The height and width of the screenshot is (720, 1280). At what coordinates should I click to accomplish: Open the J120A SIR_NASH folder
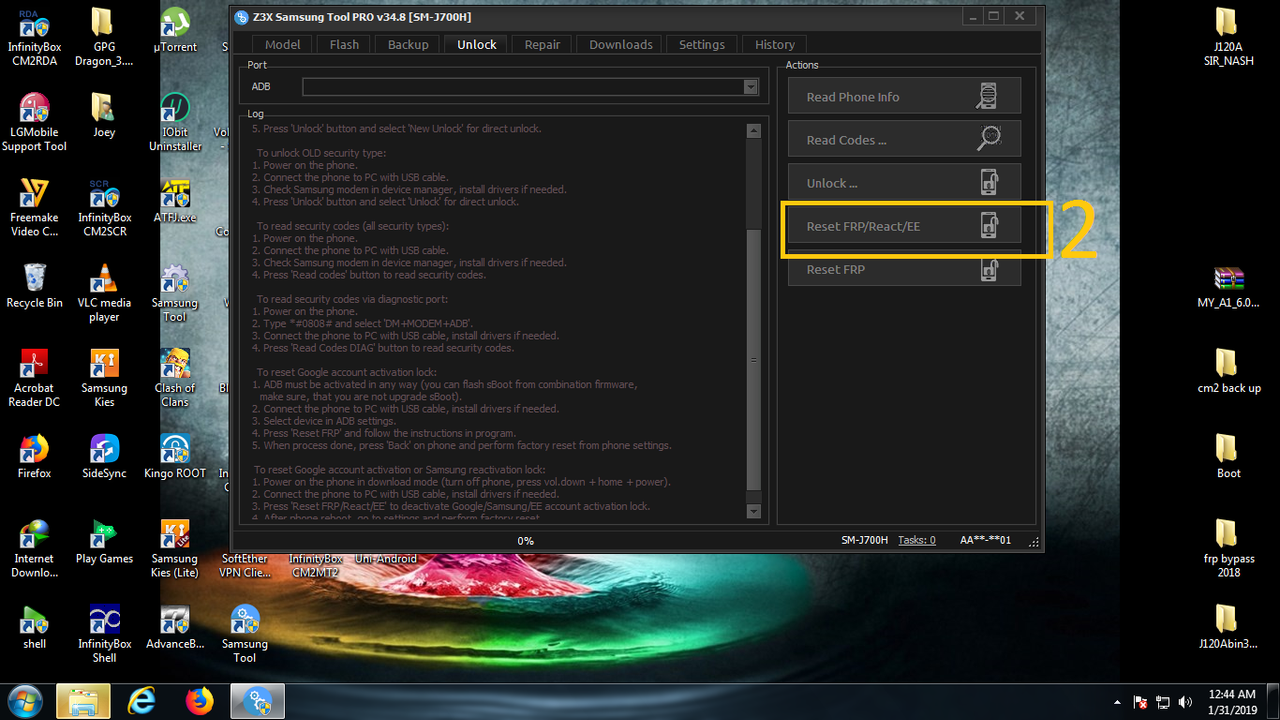tap(1229, 36)
